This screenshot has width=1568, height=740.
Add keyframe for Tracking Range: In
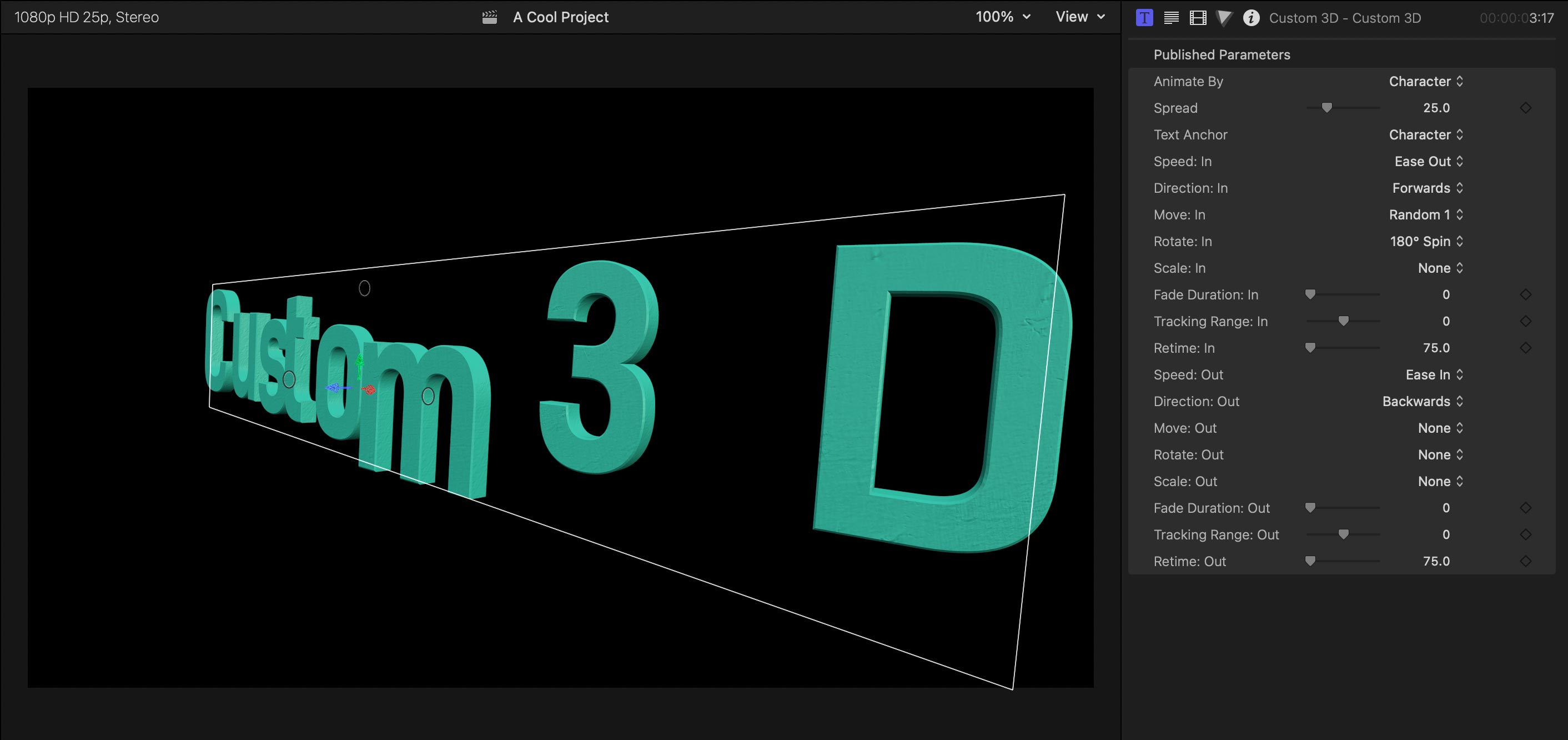1525,322
